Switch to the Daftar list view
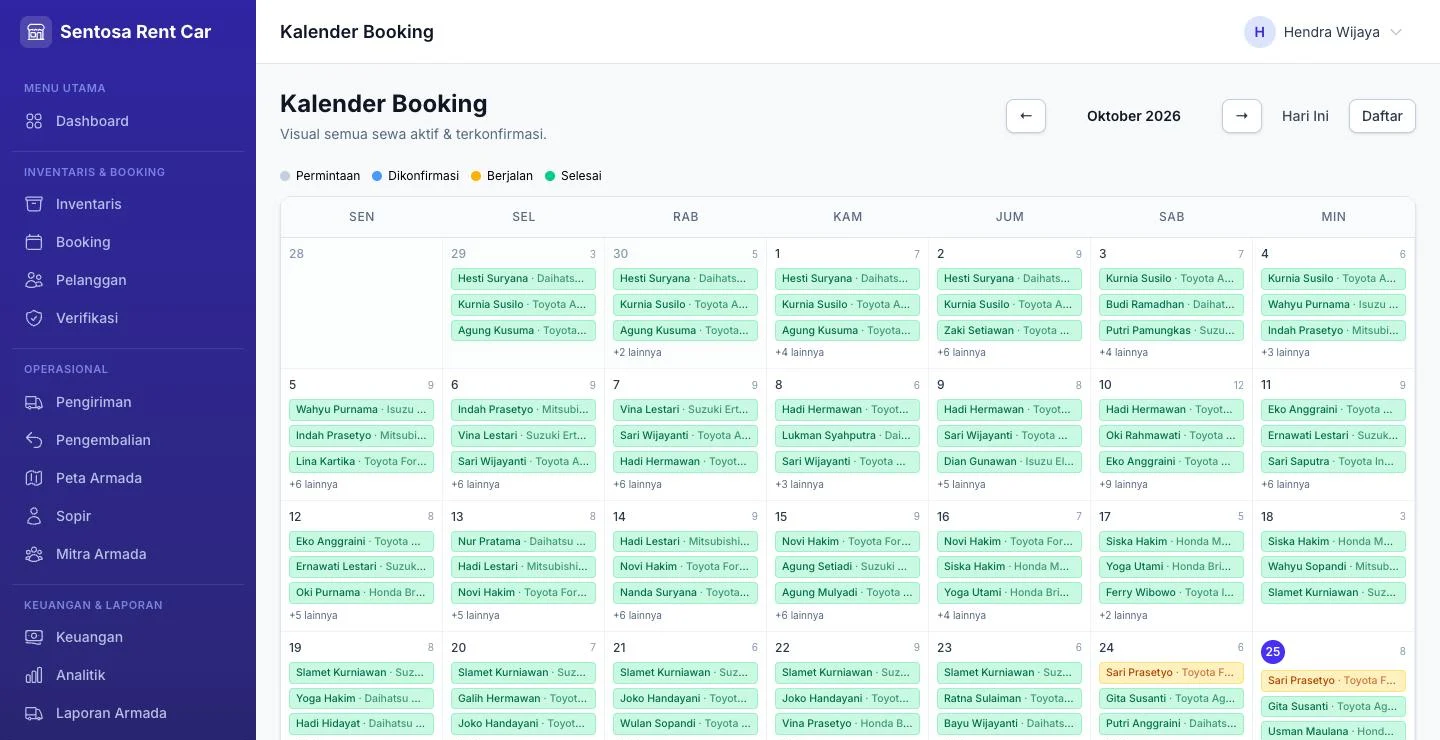The width and height of the screenshot is (1440, 740). 1382,116
